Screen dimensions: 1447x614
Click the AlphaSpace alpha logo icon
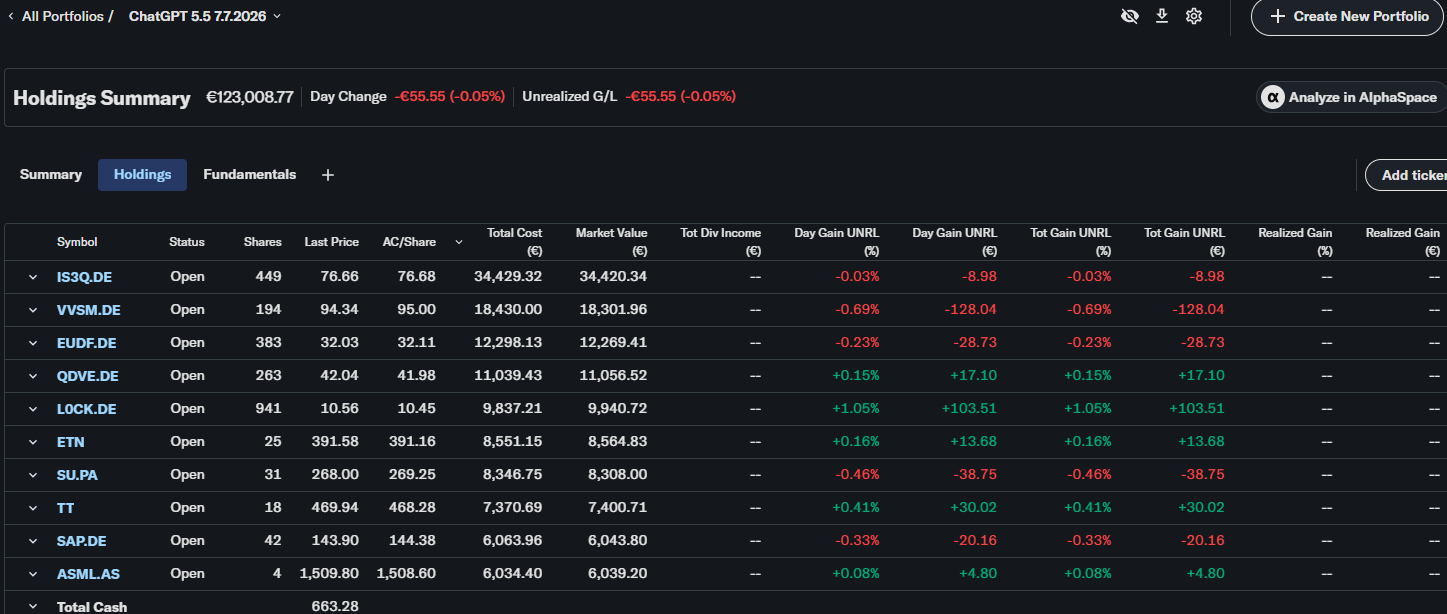click(x=1273, y=97)
